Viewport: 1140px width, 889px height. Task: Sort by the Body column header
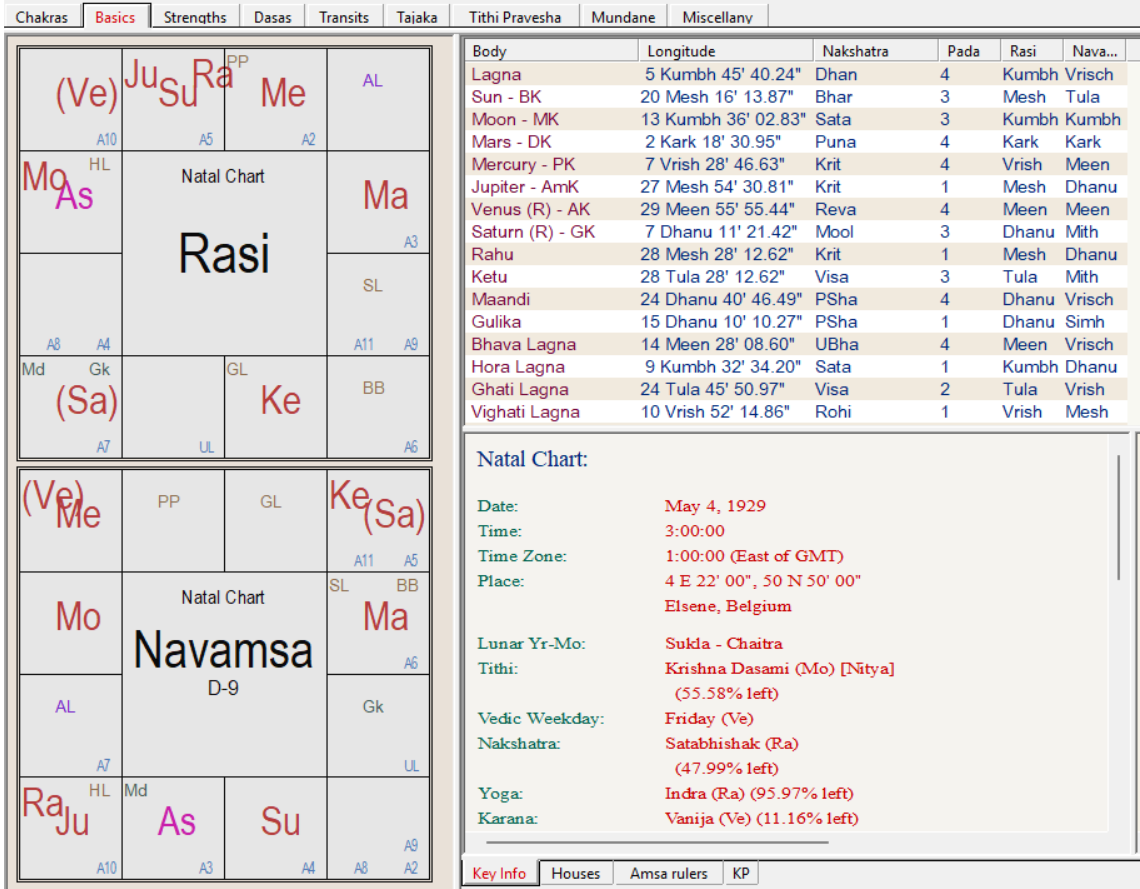coord(551,51)
